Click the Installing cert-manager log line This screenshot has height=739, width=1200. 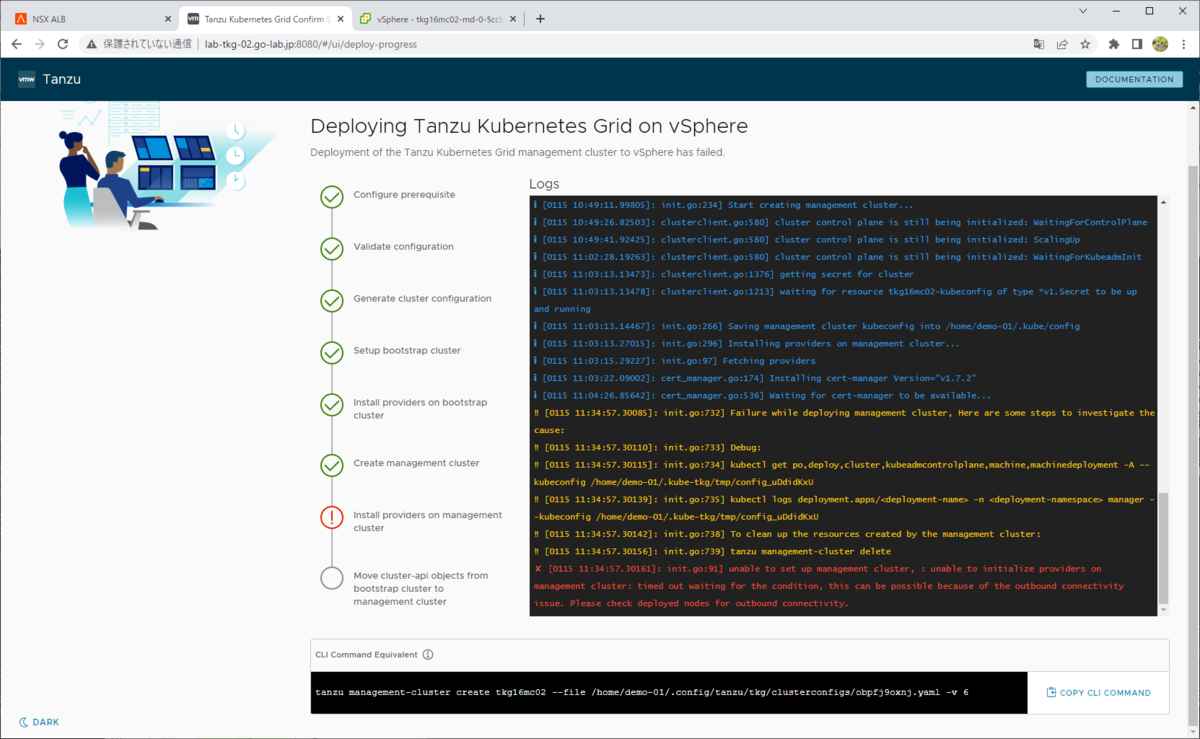(x=755, y=378)
